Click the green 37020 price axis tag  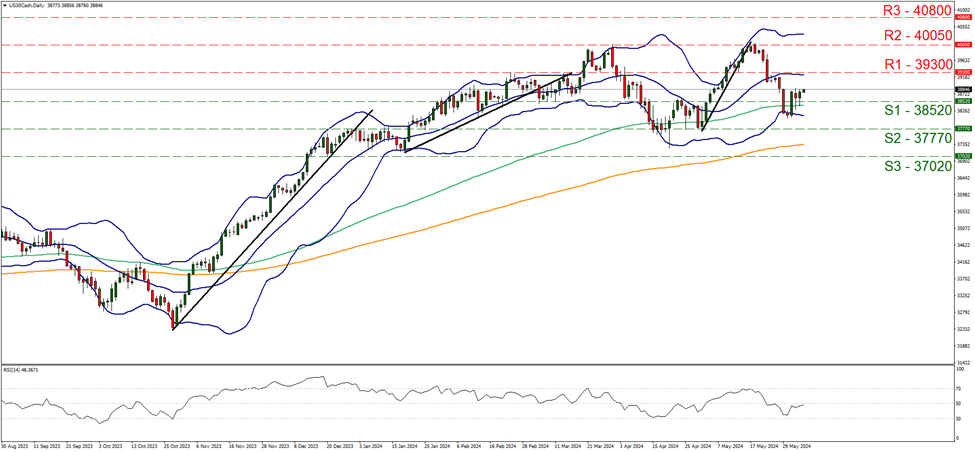963,156
